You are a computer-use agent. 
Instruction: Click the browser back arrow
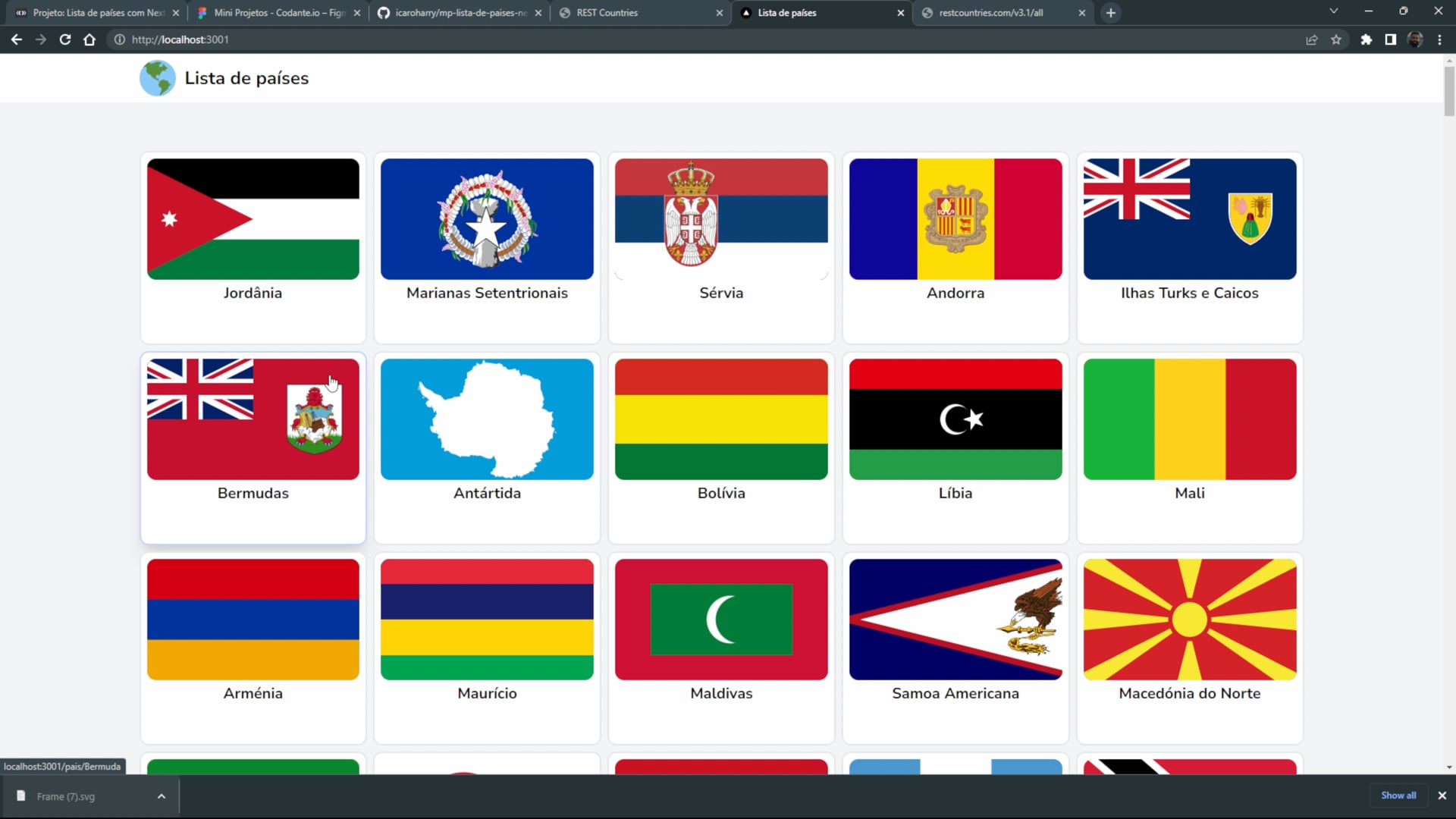pos(17,39)
